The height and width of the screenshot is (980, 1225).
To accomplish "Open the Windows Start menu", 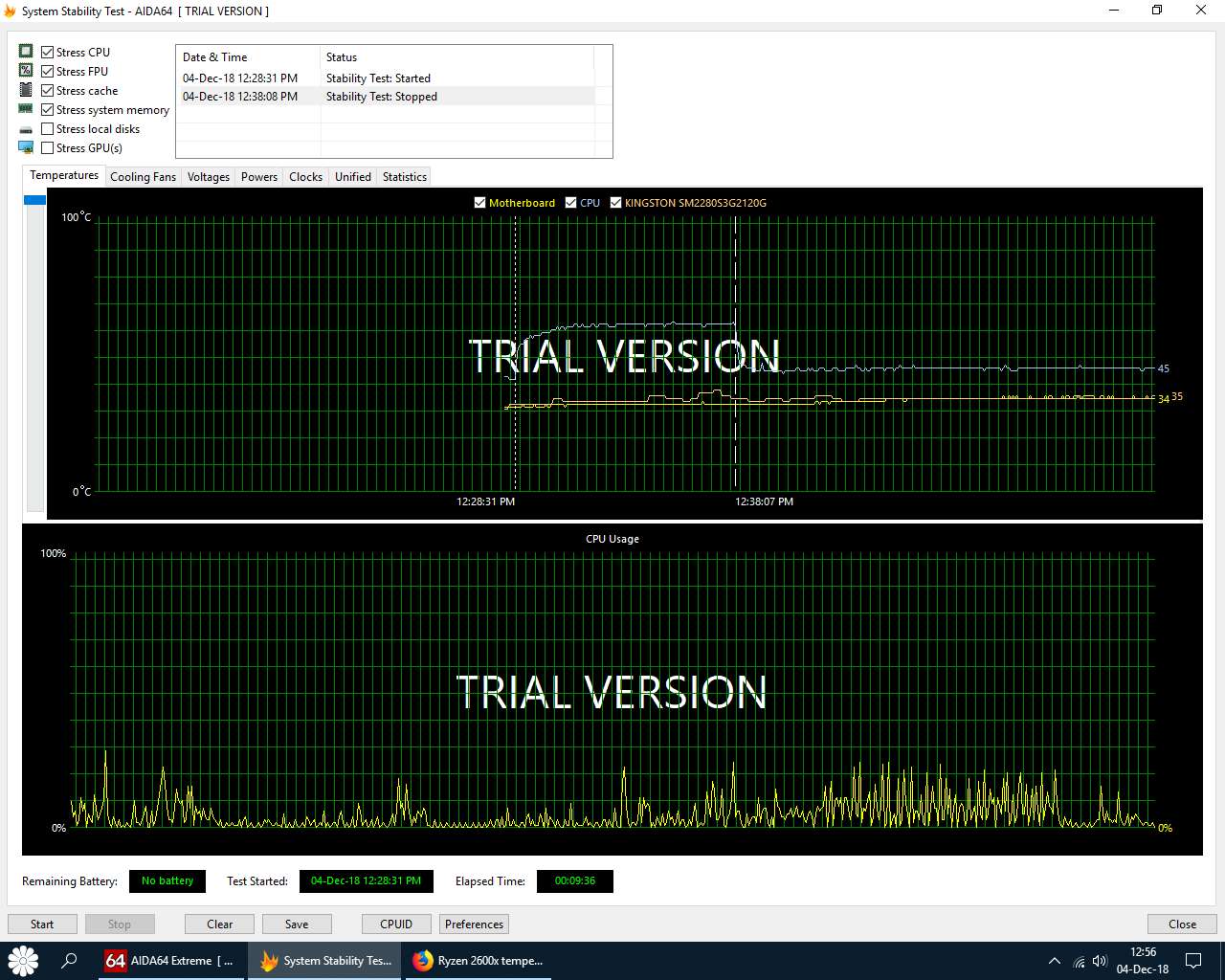I will (23, 961).
